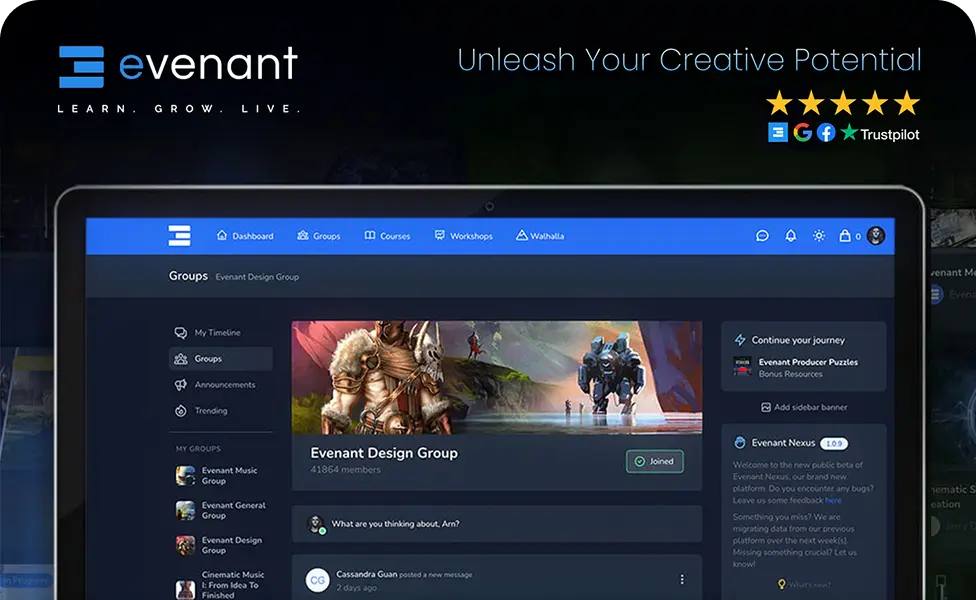Select Groups in the left sidebar
This screenshot has width=976, height=600.
click(220, 359)
